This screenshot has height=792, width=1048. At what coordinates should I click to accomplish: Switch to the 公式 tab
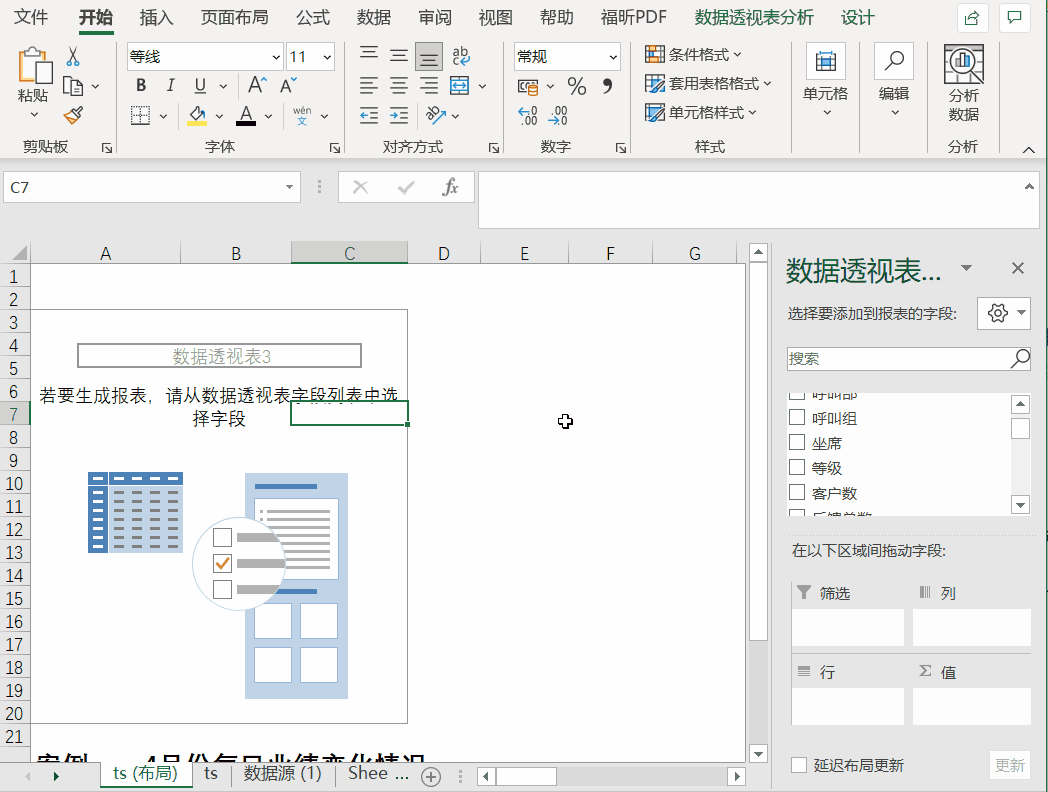[313, 17]
